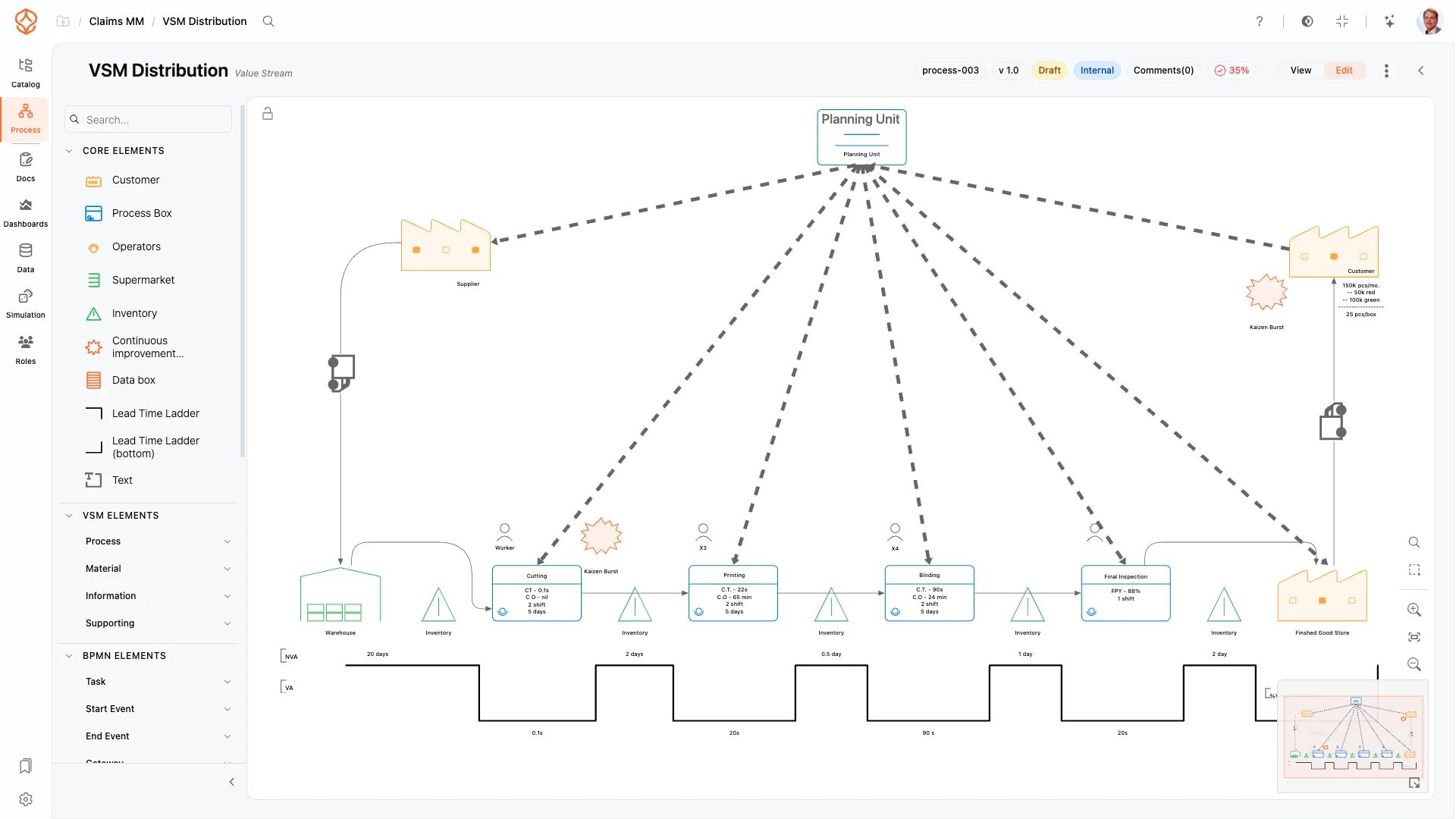Open the AI sparkle assistant icon

click(x=1389, y=21)
